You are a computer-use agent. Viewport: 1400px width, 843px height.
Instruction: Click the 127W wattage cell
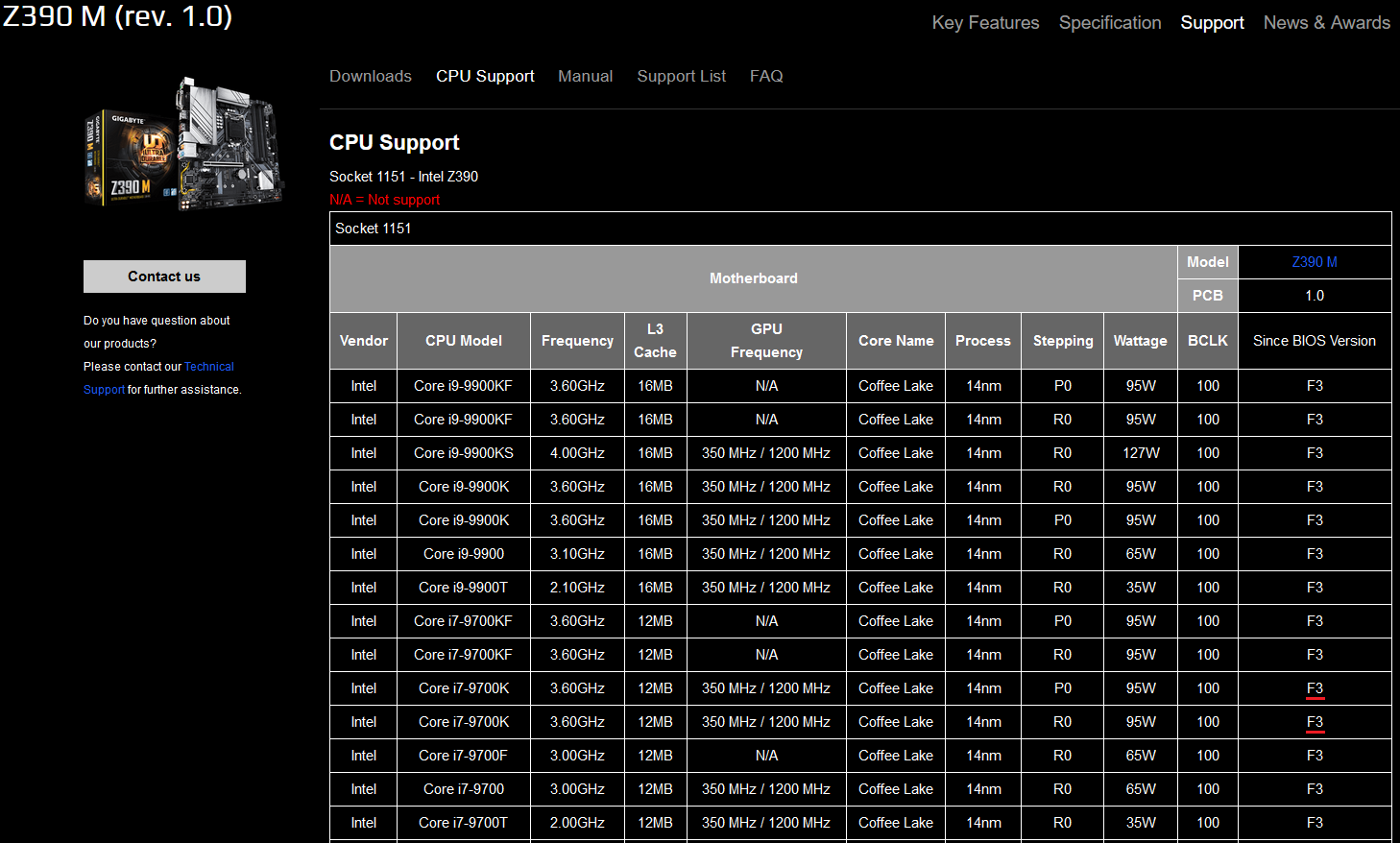point(1141,453)
